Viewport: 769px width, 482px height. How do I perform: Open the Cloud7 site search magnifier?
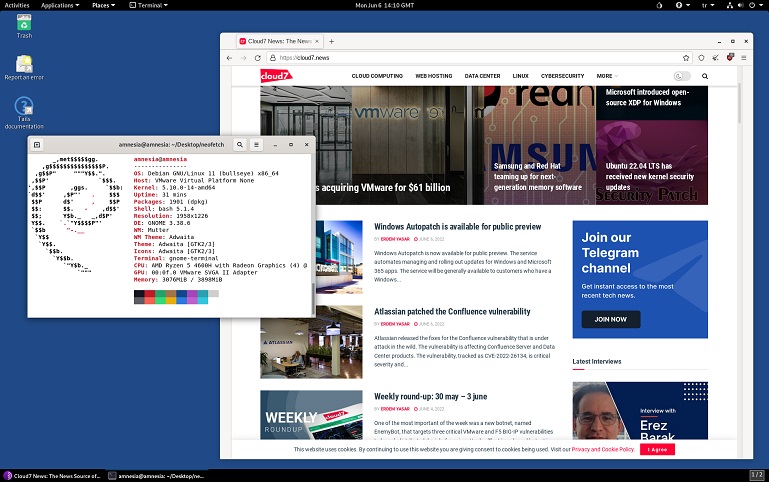(705, 76)
